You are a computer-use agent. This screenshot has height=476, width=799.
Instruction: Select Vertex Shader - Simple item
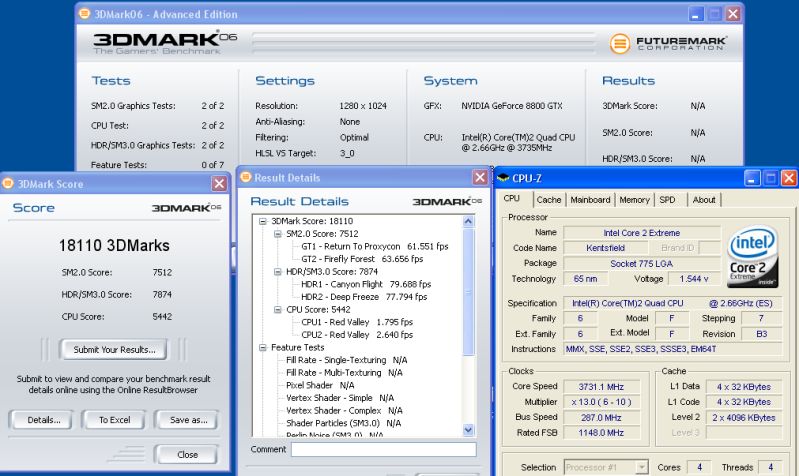pos(340,398)
